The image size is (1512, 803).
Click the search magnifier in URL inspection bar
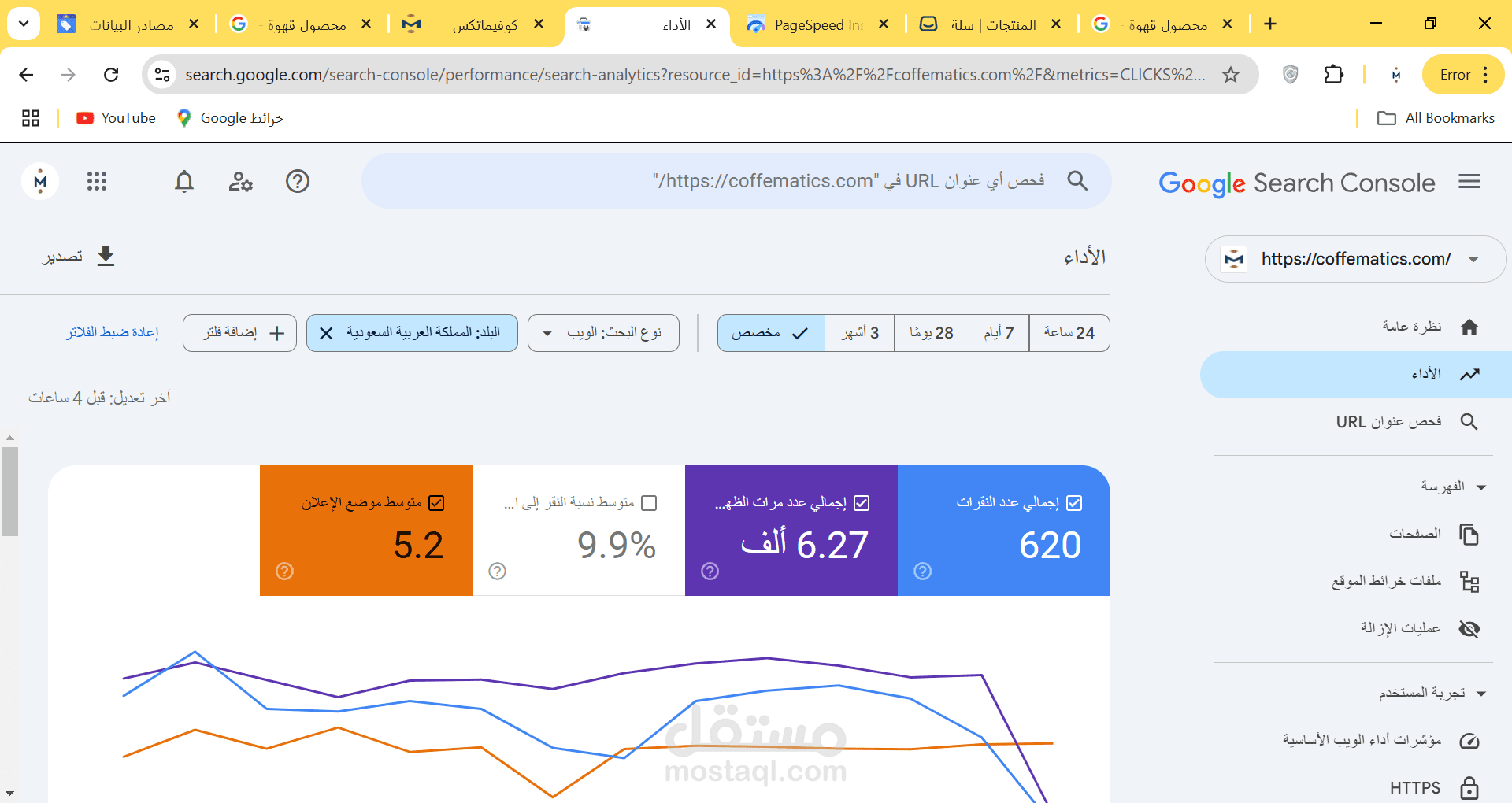1077,181
